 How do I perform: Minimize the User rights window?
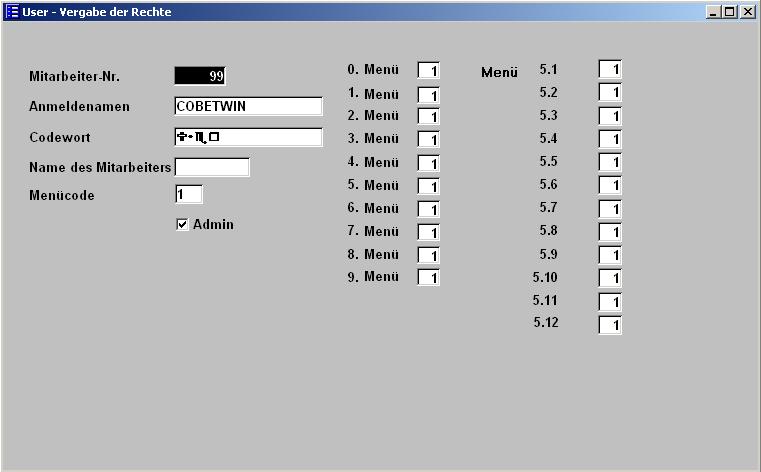pyautogui.click(x=713, y=12)
